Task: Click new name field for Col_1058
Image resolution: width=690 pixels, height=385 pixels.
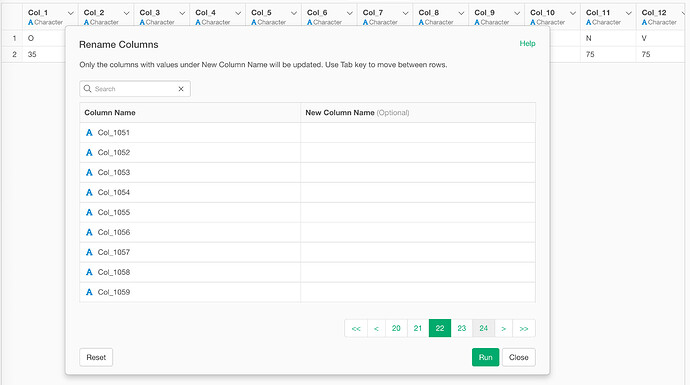Action: point(418,272)
